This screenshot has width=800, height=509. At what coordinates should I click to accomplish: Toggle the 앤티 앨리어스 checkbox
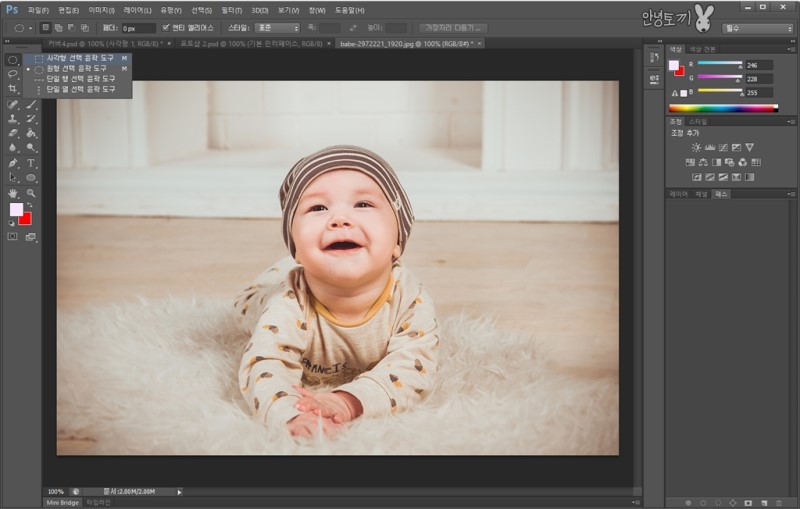point(166,28)
